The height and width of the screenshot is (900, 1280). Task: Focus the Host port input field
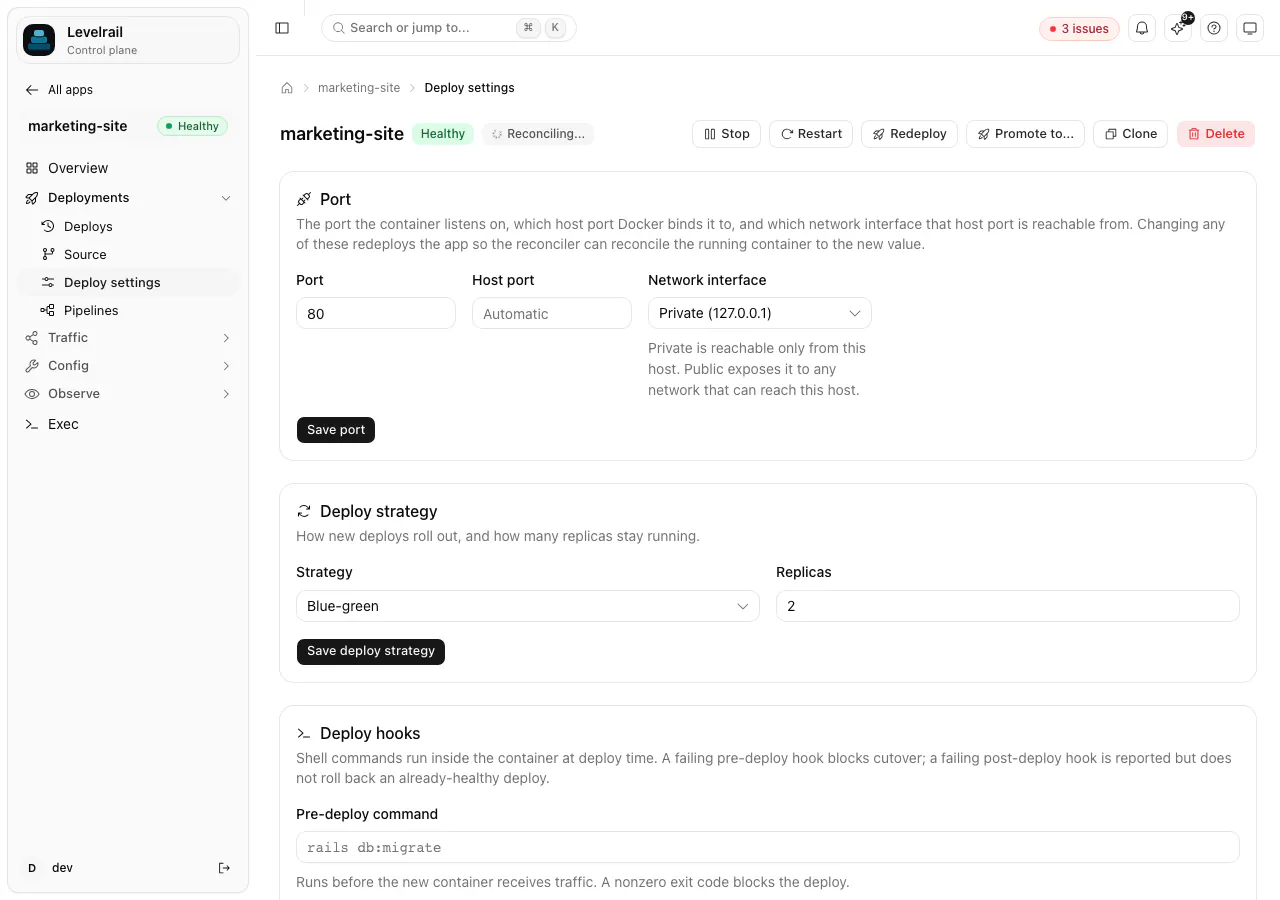pyautogui.click(x=552, y=313)
